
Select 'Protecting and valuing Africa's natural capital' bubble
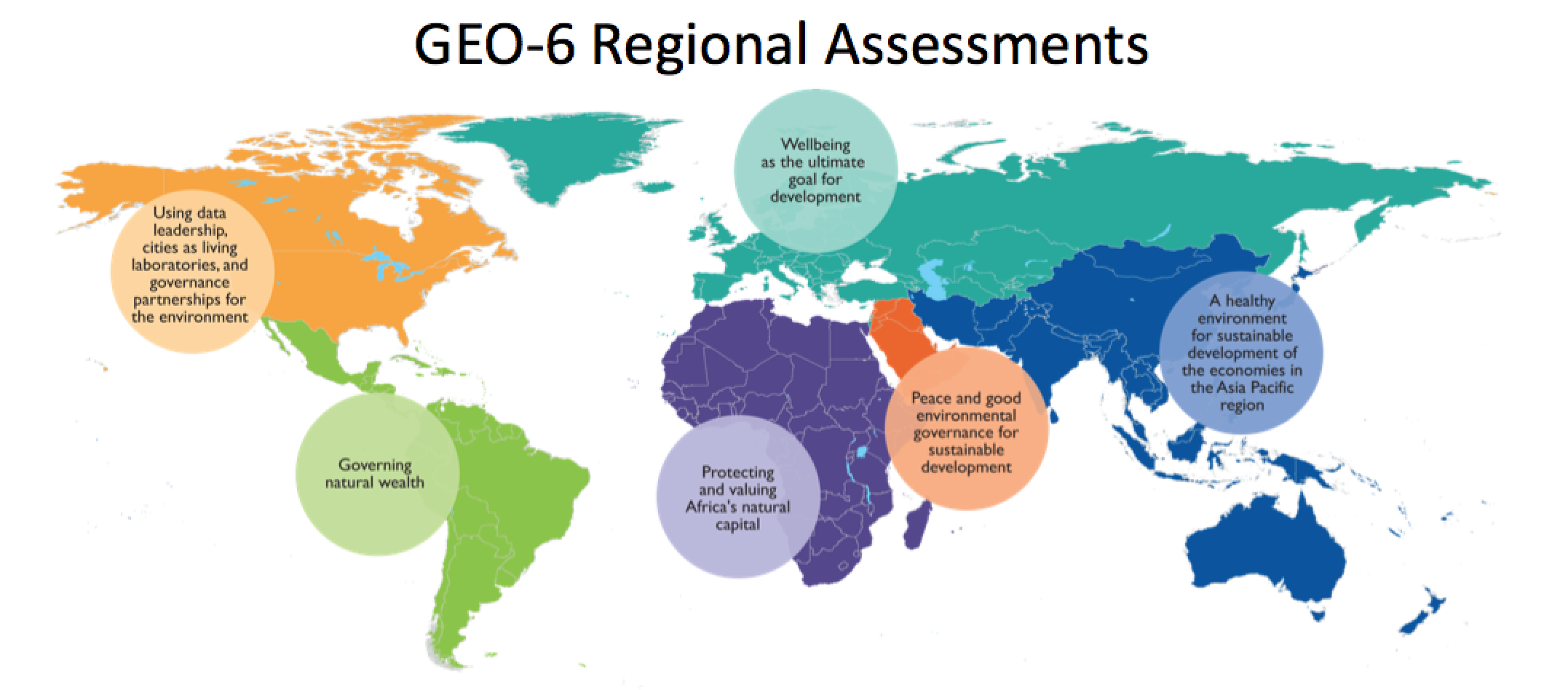click(737, 498)
